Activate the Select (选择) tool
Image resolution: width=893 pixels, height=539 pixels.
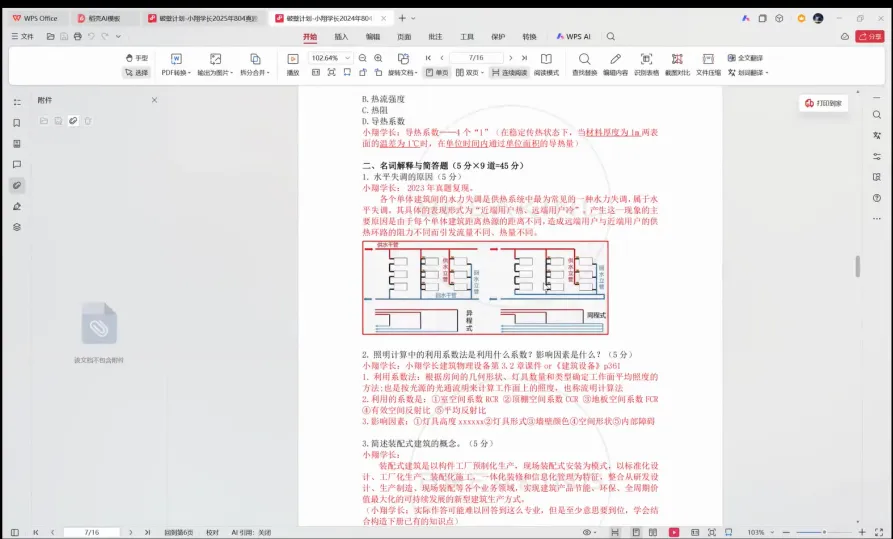pos(137,73)
